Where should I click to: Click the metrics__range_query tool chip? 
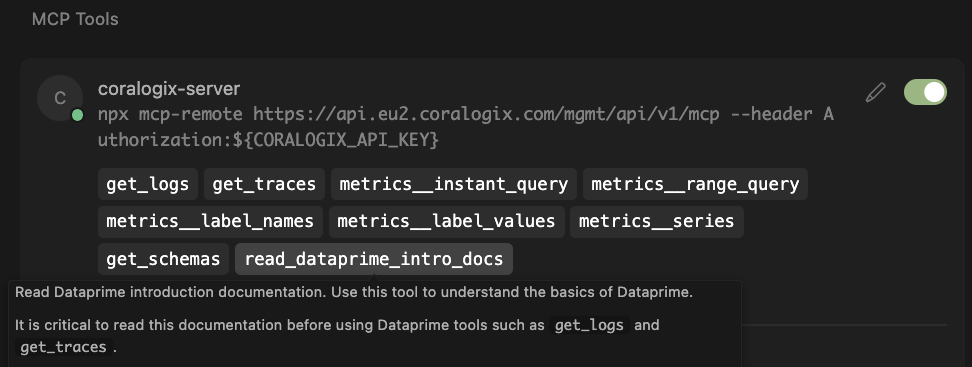point(695,184)
